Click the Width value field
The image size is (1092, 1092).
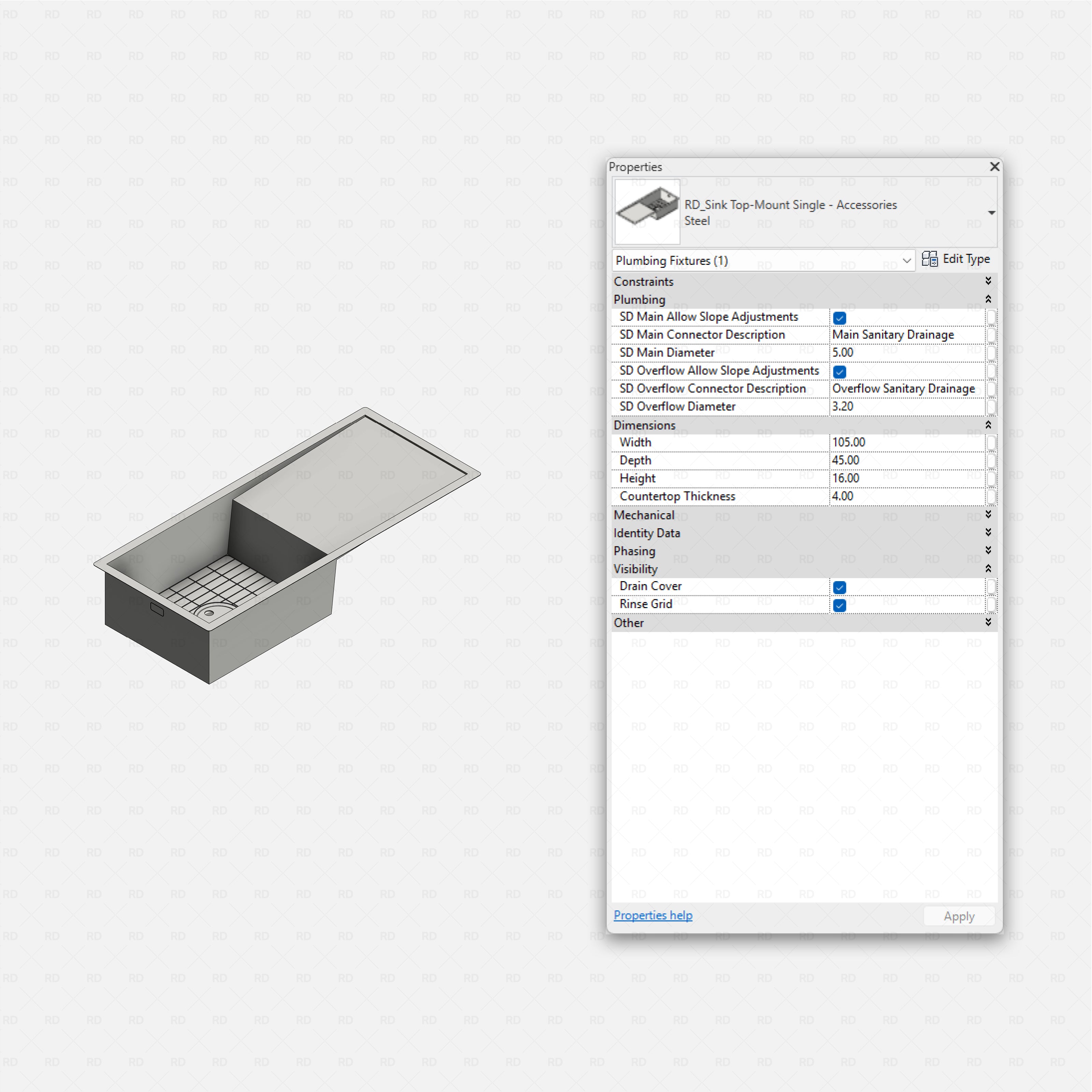[904, 443]
